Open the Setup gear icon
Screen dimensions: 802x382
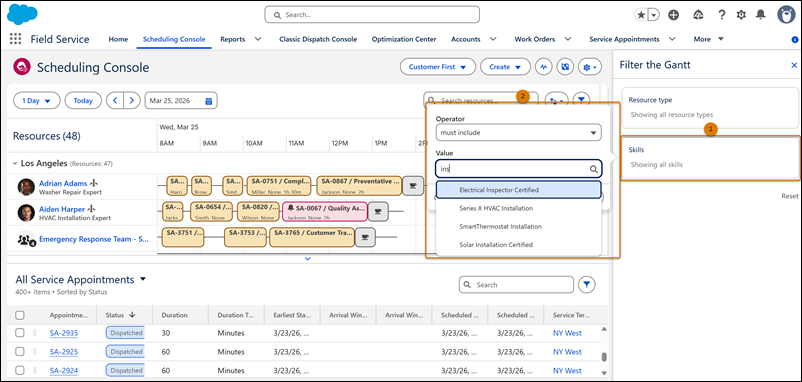tap(741, 15)
